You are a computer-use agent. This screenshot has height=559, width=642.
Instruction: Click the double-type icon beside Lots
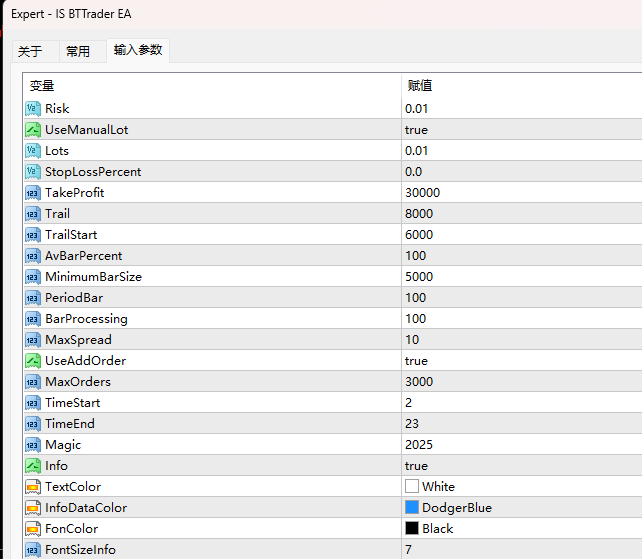click(x=33, y=151)
